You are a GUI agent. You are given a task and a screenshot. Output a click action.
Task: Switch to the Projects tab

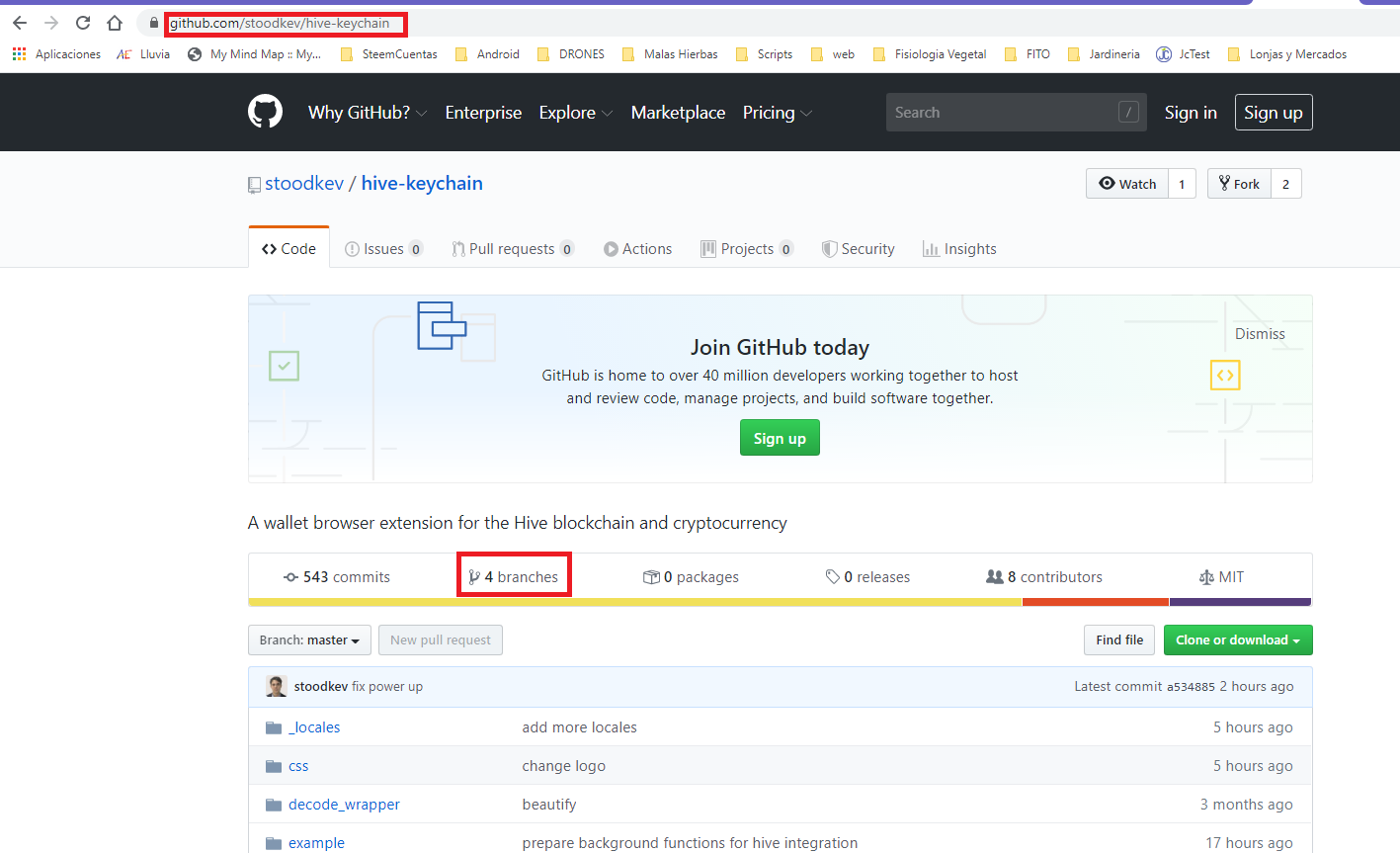[x=747, y=249]
